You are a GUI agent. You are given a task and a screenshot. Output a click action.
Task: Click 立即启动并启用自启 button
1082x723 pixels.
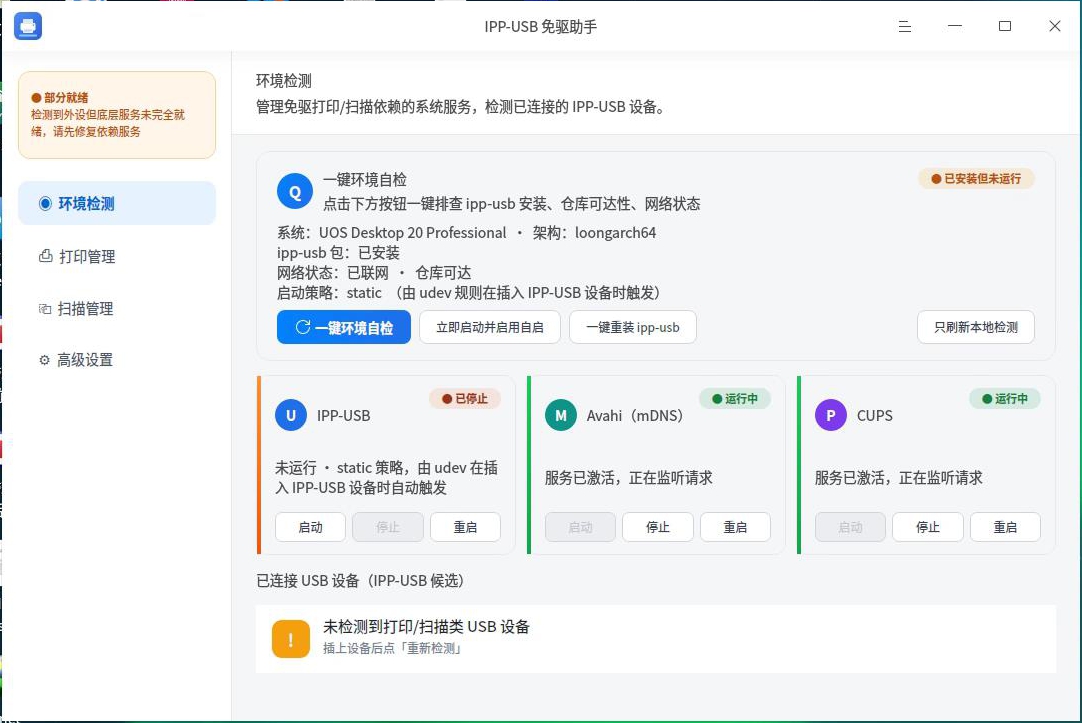[490, 327]
